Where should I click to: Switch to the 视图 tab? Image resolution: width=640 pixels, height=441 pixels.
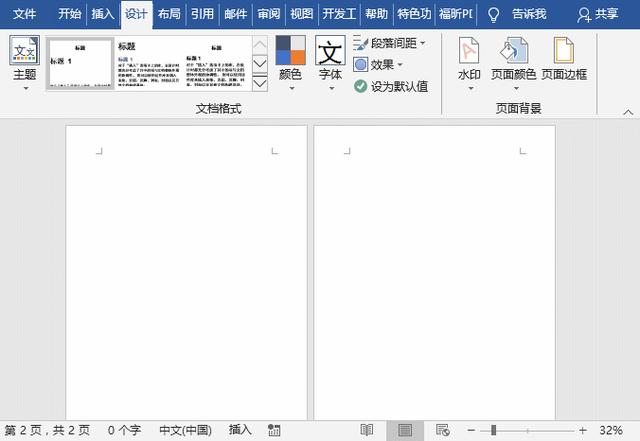[302, 14]
